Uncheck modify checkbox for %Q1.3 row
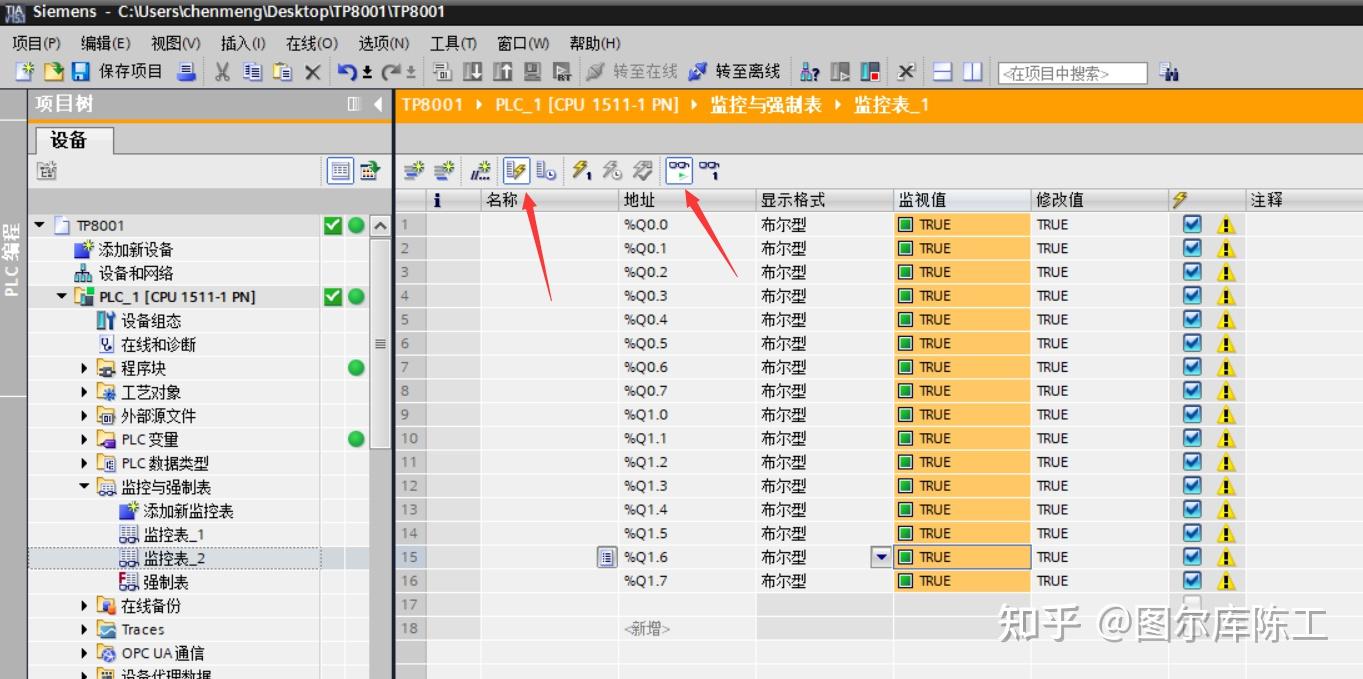 [1191, 485]
